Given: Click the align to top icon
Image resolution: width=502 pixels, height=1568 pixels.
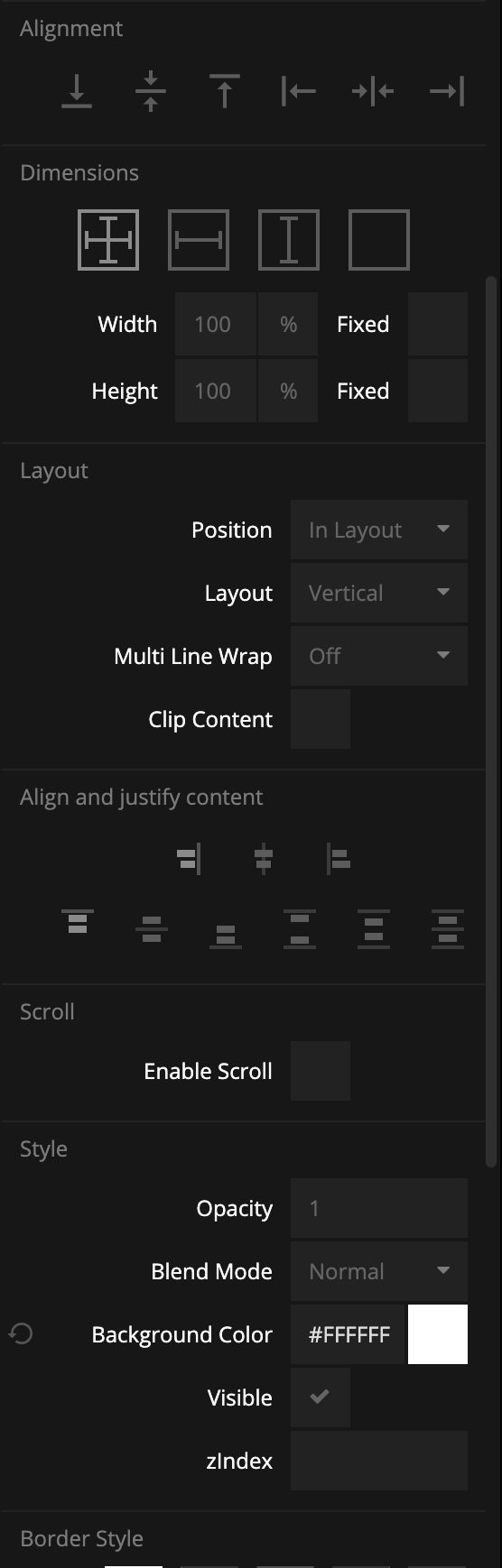Looking at the screenshot, I should click(x=225, y=91).
